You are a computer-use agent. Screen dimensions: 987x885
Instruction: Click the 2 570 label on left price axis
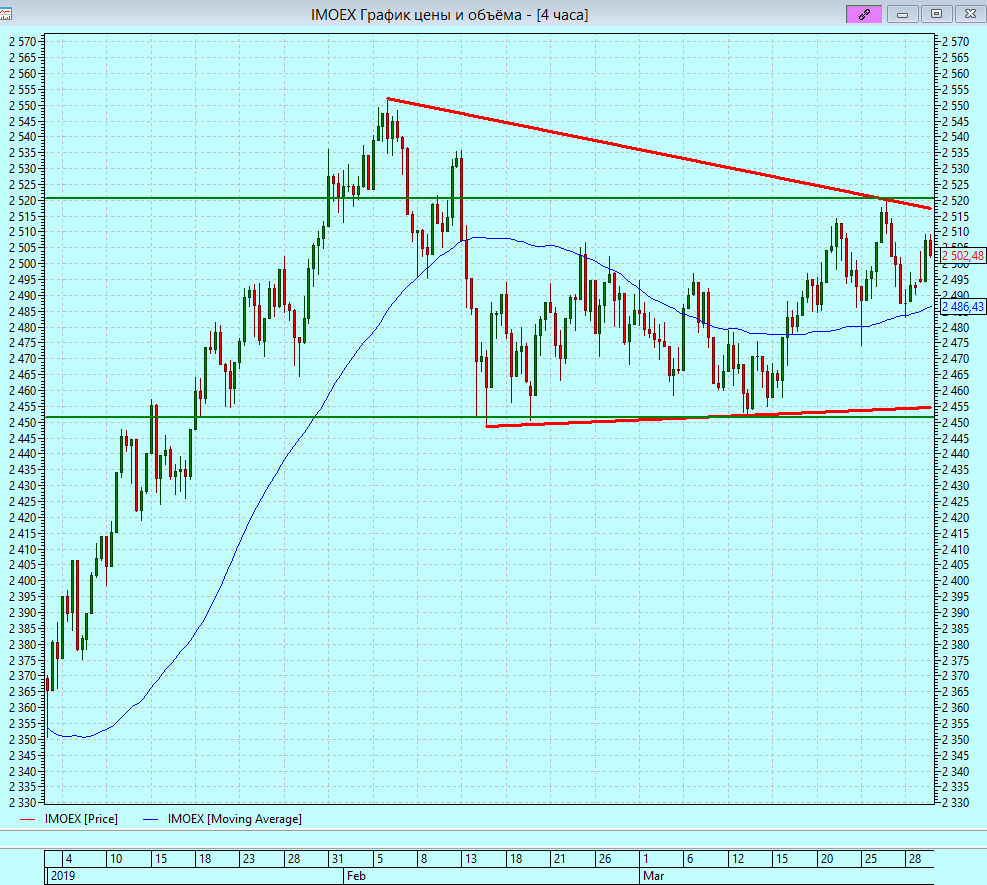[x=23, y=42]
